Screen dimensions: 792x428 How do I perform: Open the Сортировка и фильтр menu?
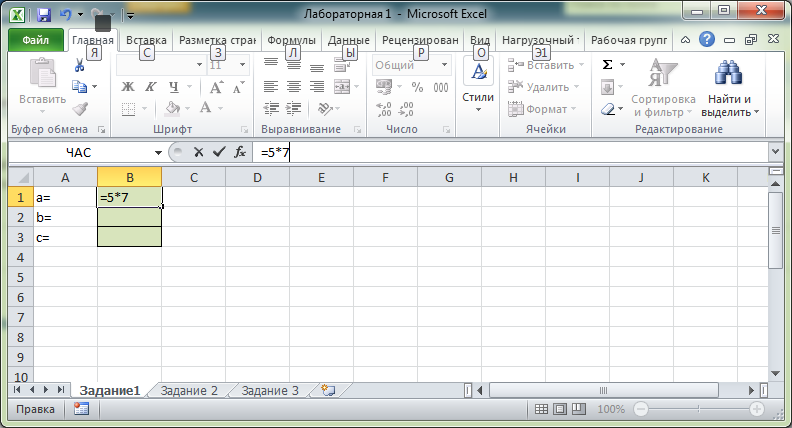[x=663, y=88]
